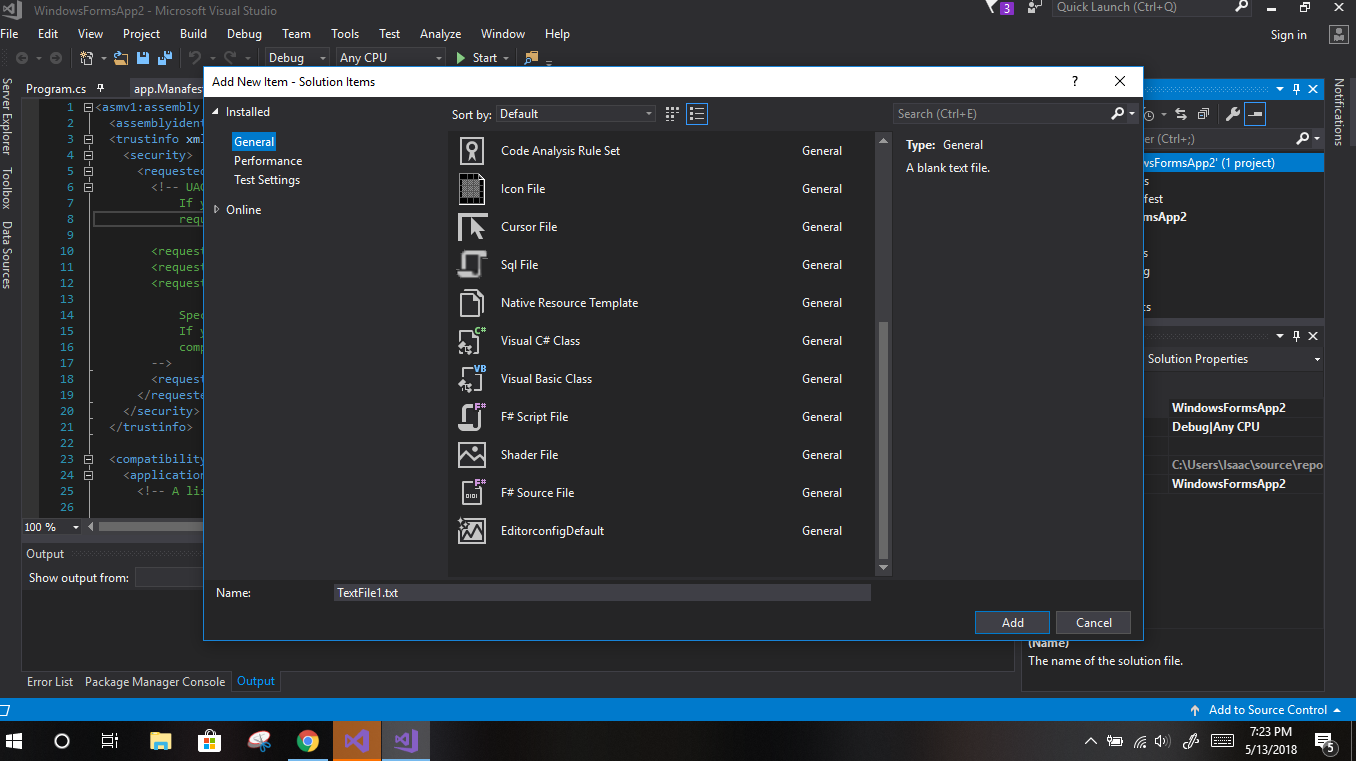The image size is (1356, 761).
Task: Click the Add button
Action: click(1013, 623)
